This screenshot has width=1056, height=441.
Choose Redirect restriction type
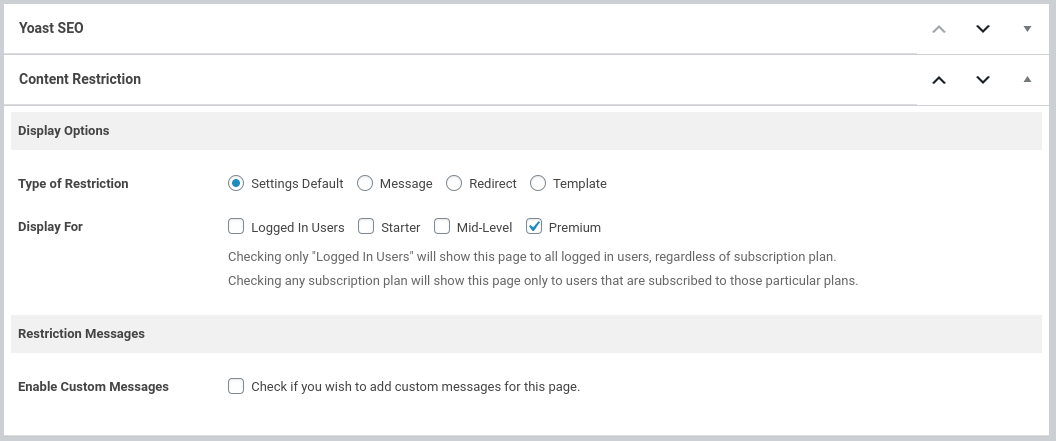(x=454, y=183)
